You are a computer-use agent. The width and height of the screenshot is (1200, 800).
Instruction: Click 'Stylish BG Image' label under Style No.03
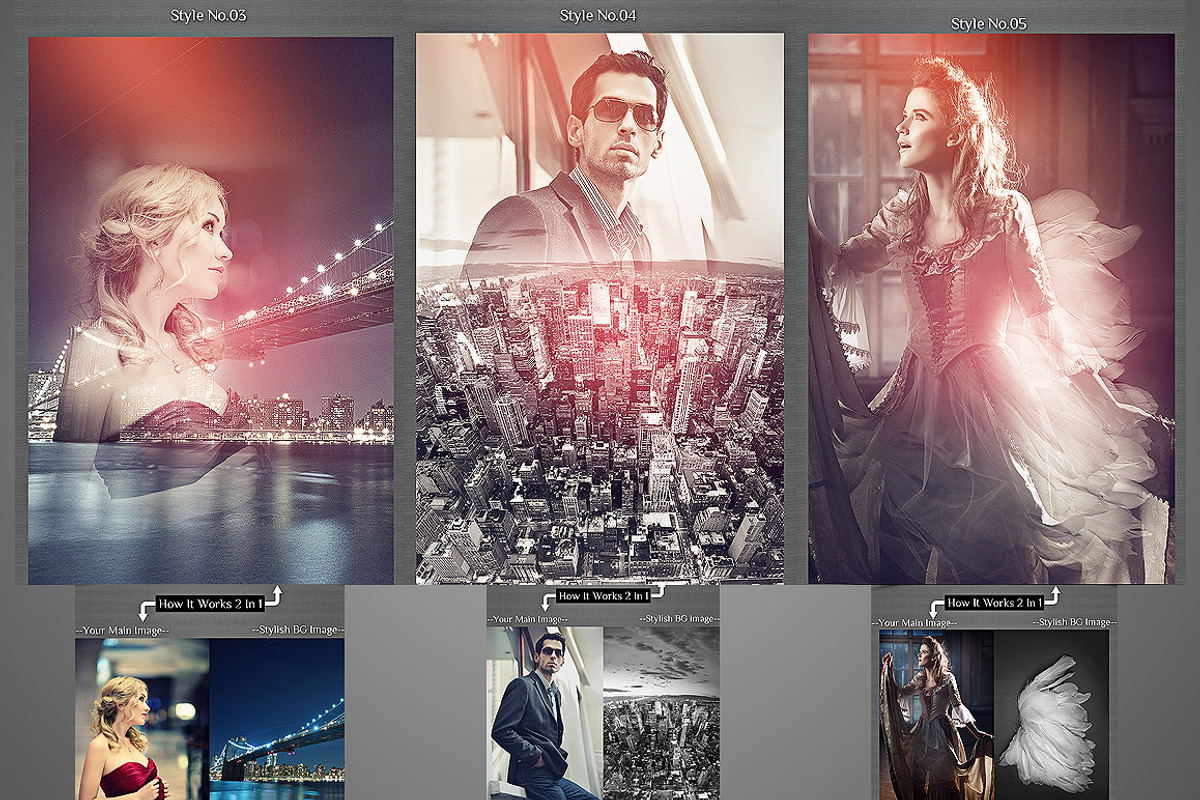click(299, 630)
